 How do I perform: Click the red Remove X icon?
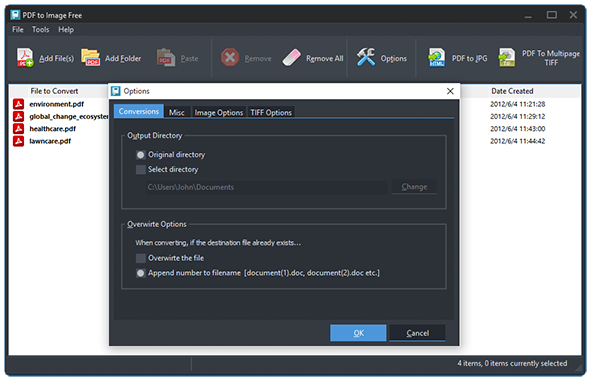[x=230, y=58]
